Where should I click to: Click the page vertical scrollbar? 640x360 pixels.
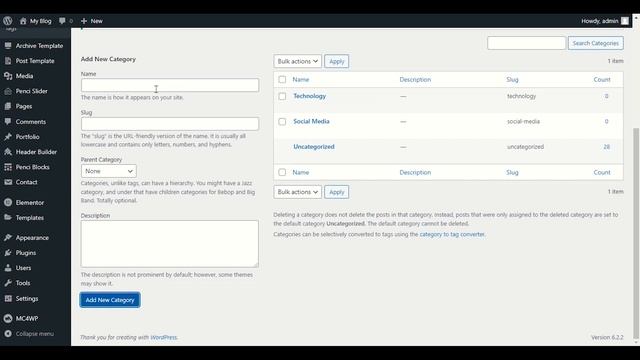(636, 233)
